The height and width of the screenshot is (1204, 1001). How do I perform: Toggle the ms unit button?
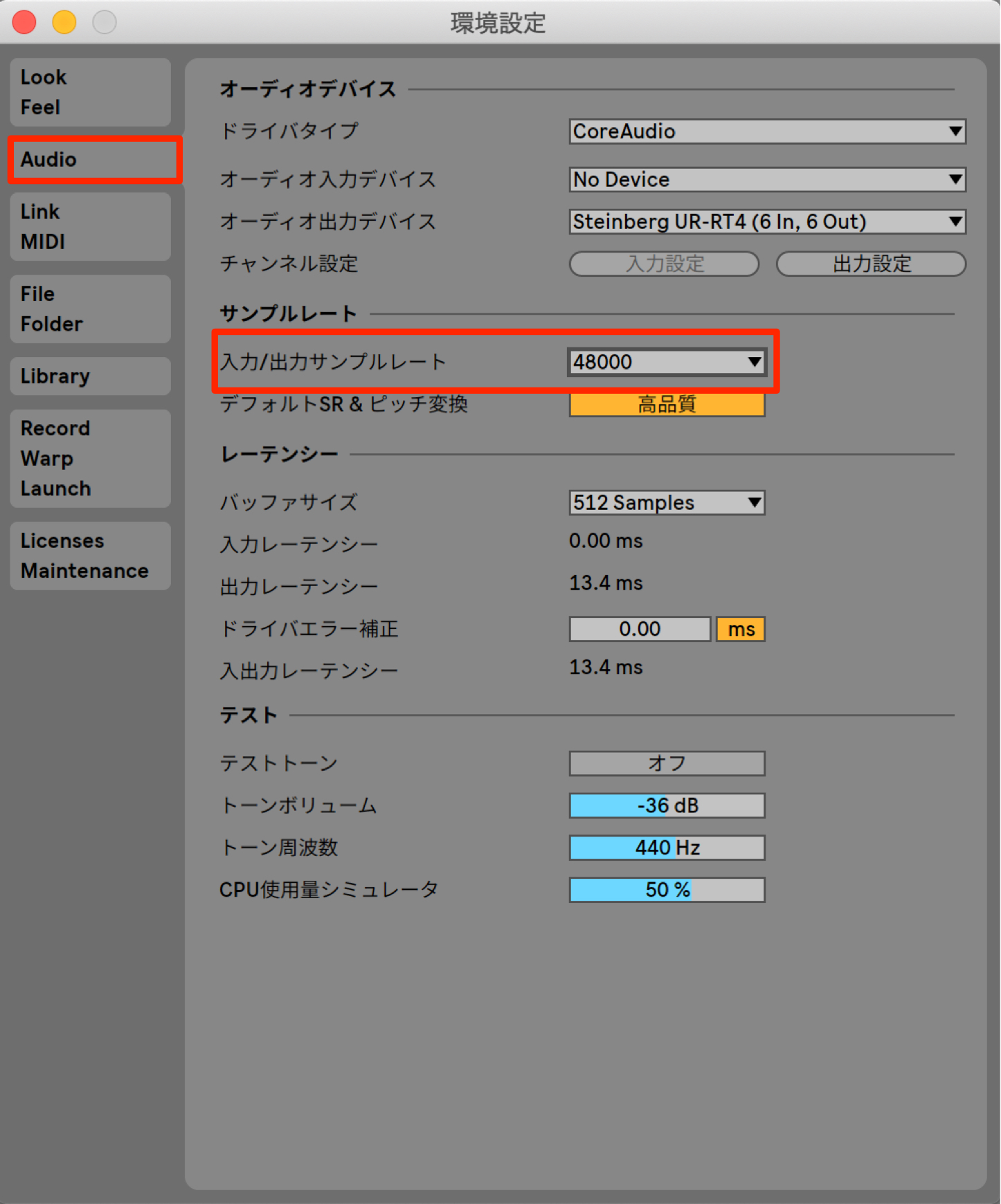(x=741, y=630)
